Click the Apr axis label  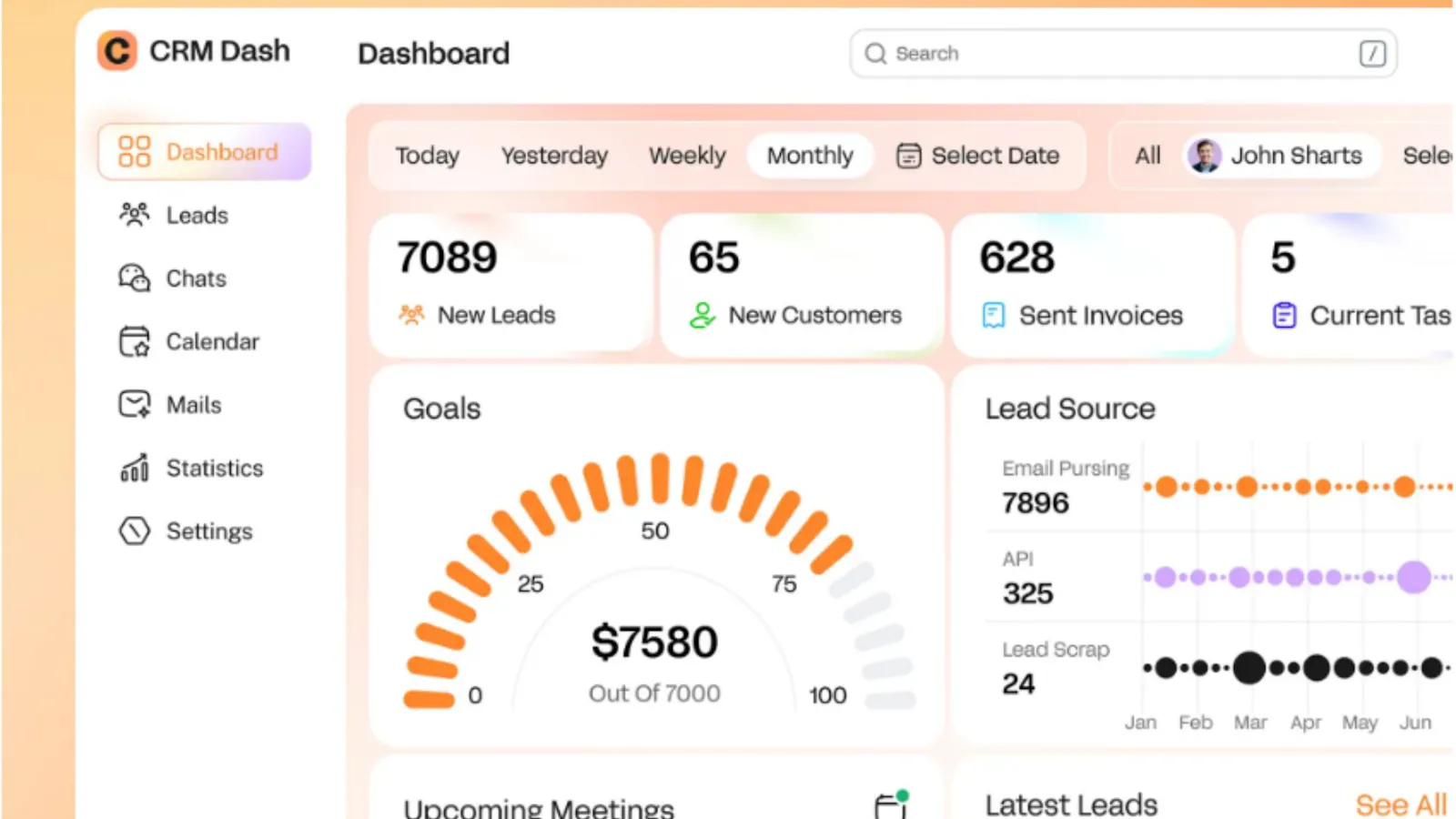click(1306, 723)
